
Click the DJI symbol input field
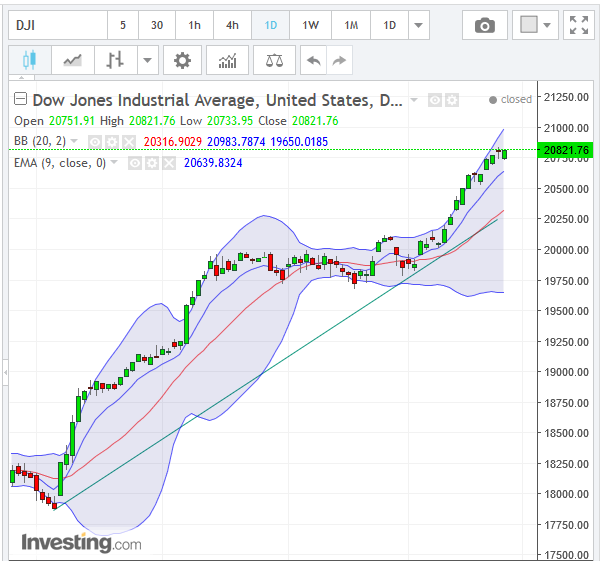[58, 25]
